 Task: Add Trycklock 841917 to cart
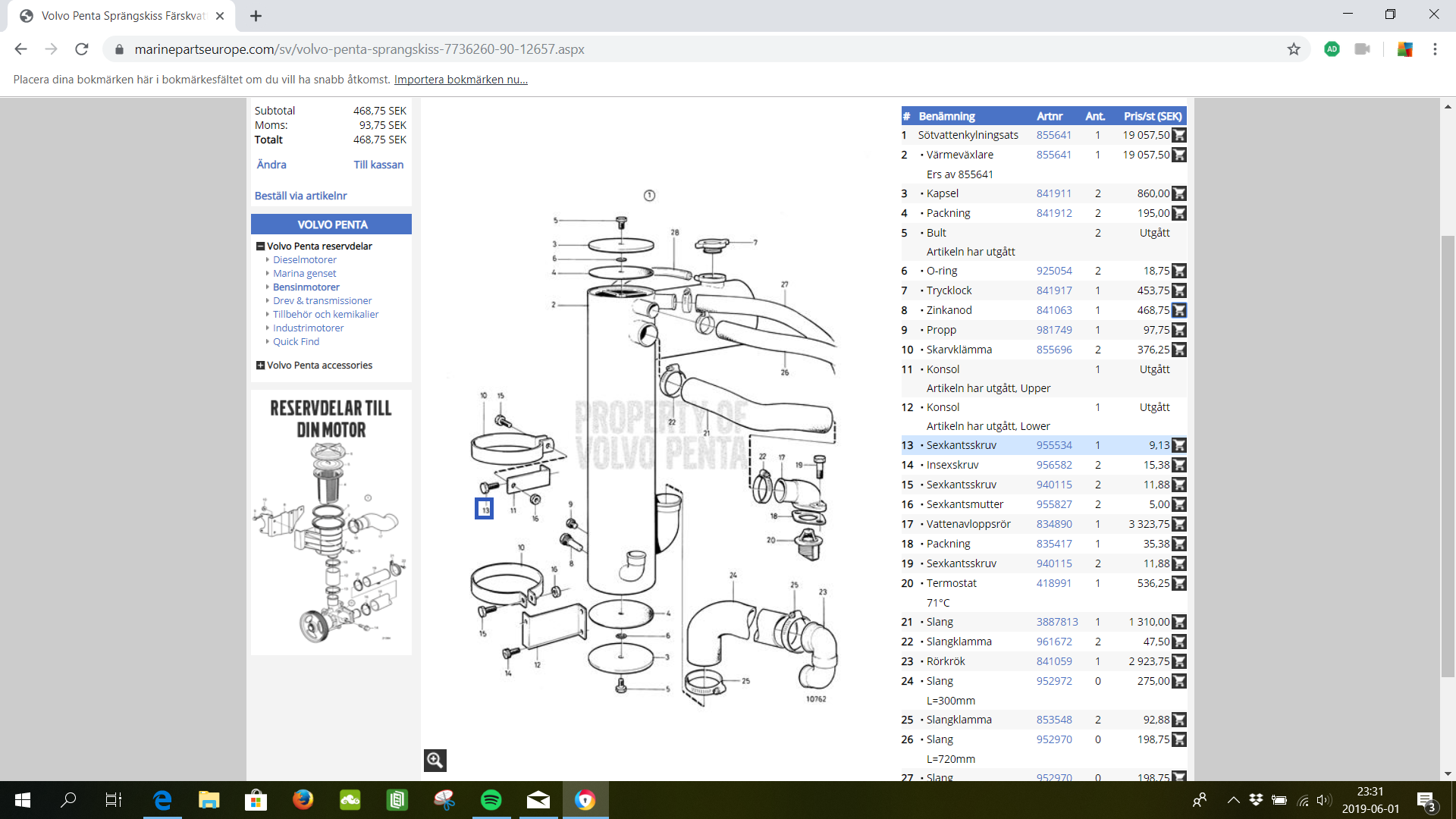[1179, 290]
